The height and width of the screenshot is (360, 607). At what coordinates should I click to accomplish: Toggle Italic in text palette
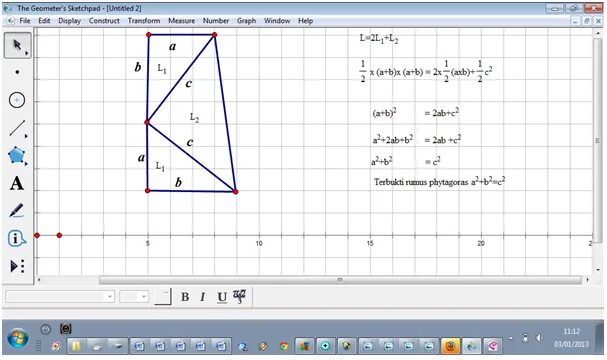tap(202, 297)
